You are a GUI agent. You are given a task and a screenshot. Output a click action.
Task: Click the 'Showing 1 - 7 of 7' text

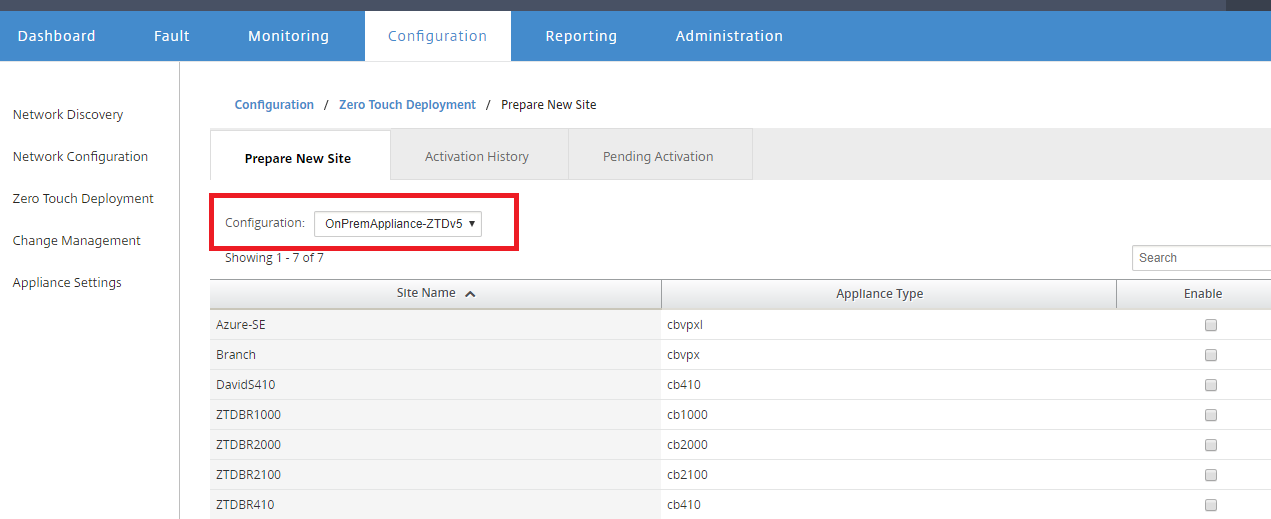(x=274, y=258)
